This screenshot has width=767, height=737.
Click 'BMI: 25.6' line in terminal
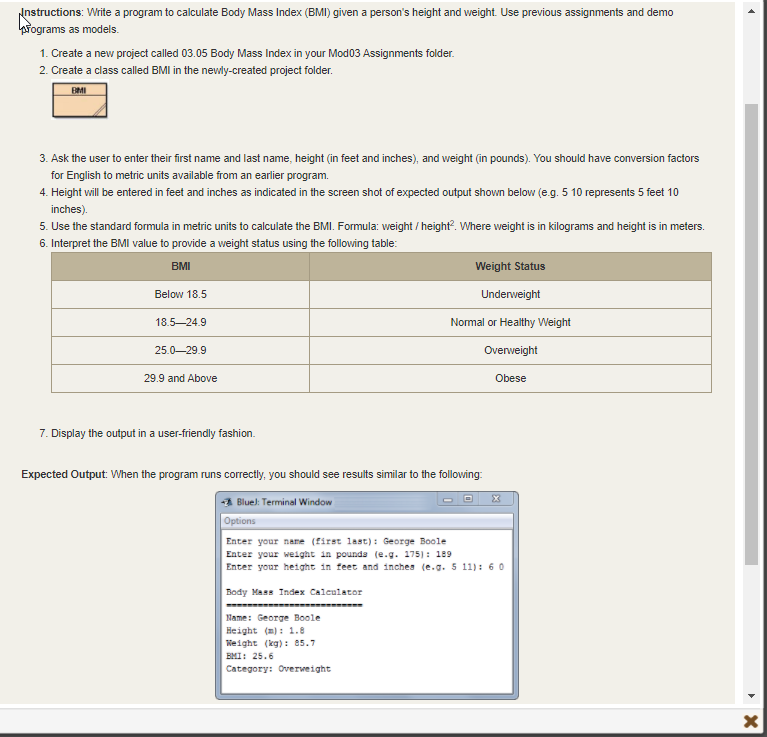pyautogui.click(x=249, y=656)
